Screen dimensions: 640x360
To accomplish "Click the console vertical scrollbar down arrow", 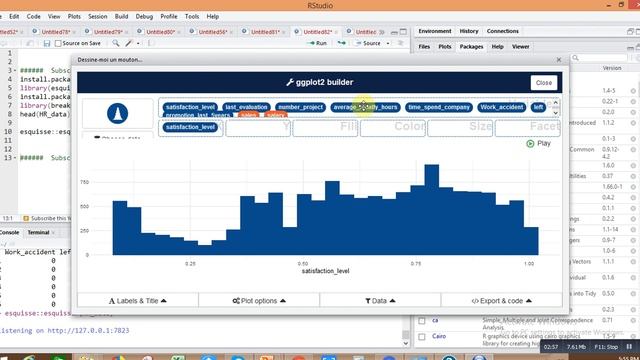I will (x=406, y=344).
